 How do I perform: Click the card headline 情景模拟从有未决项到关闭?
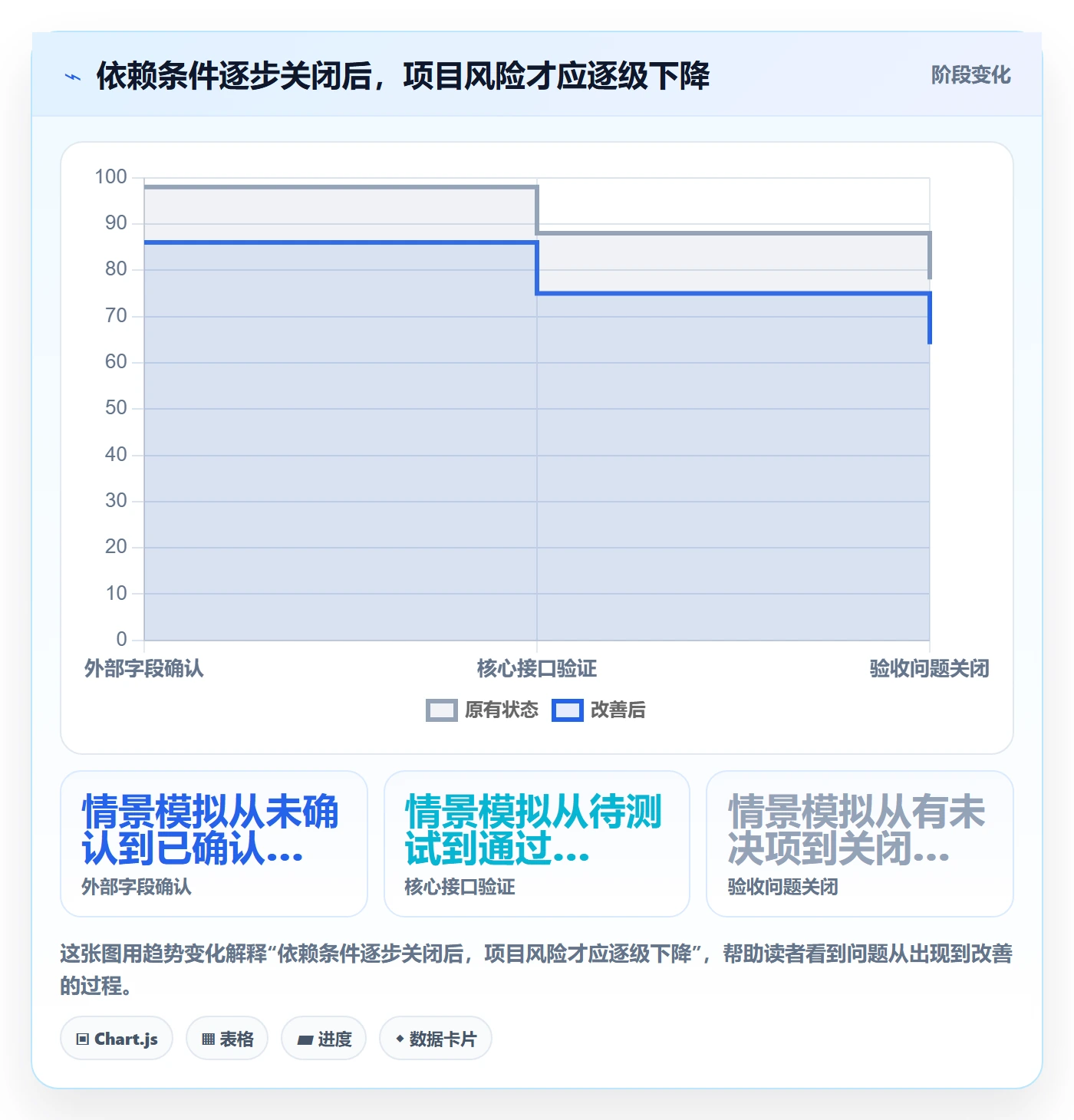coord(856,831)
